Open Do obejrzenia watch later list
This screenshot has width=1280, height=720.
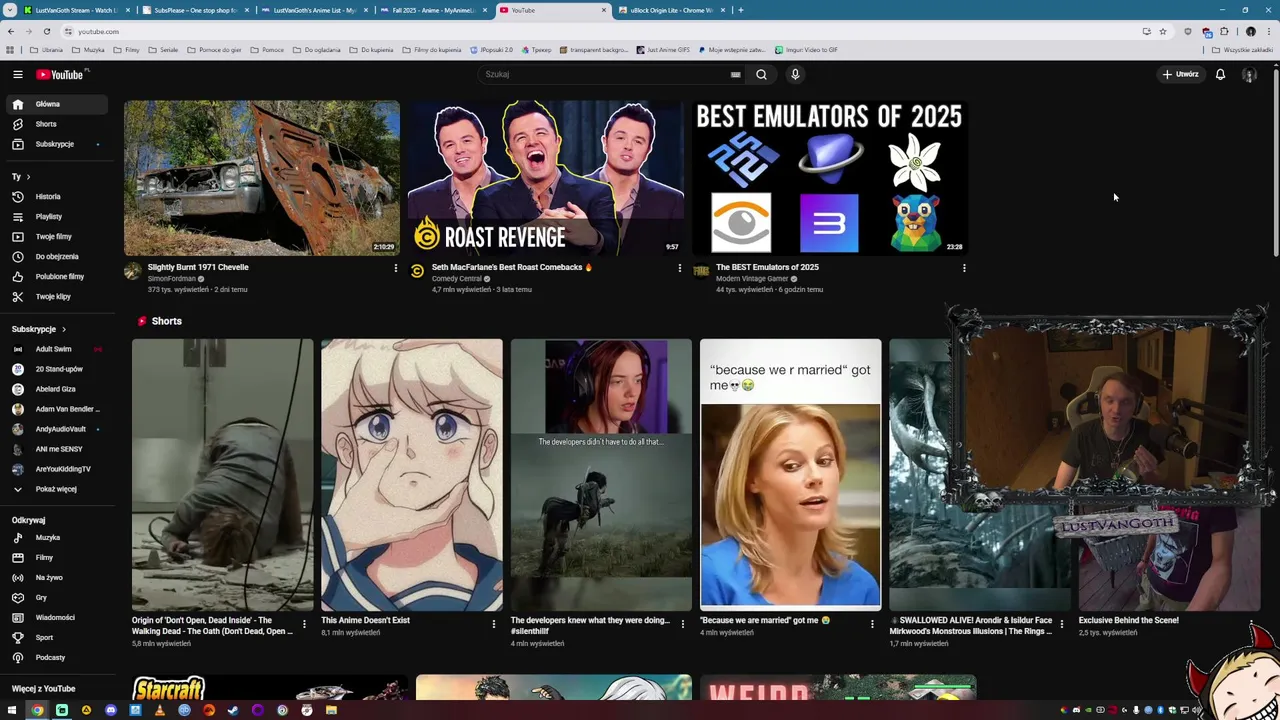click(x=56, y=257)
